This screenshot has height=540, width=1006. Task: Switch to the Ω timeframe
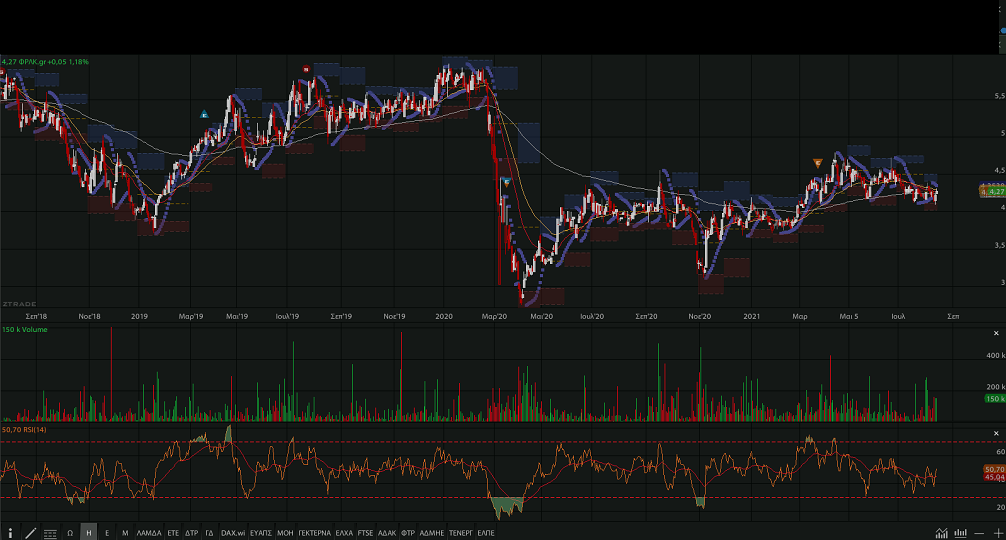pyautogui.click(x=70, y=533)
